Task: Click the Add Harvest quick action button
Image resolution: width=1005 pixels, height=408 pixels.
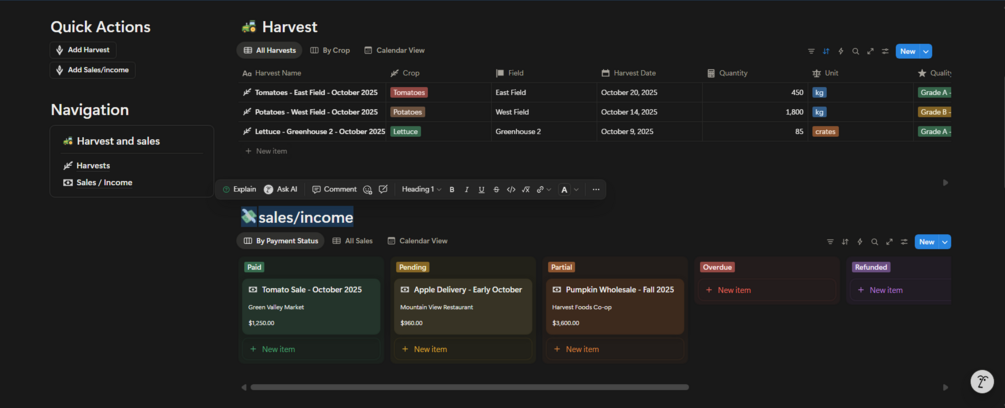Action: (83, 50)
